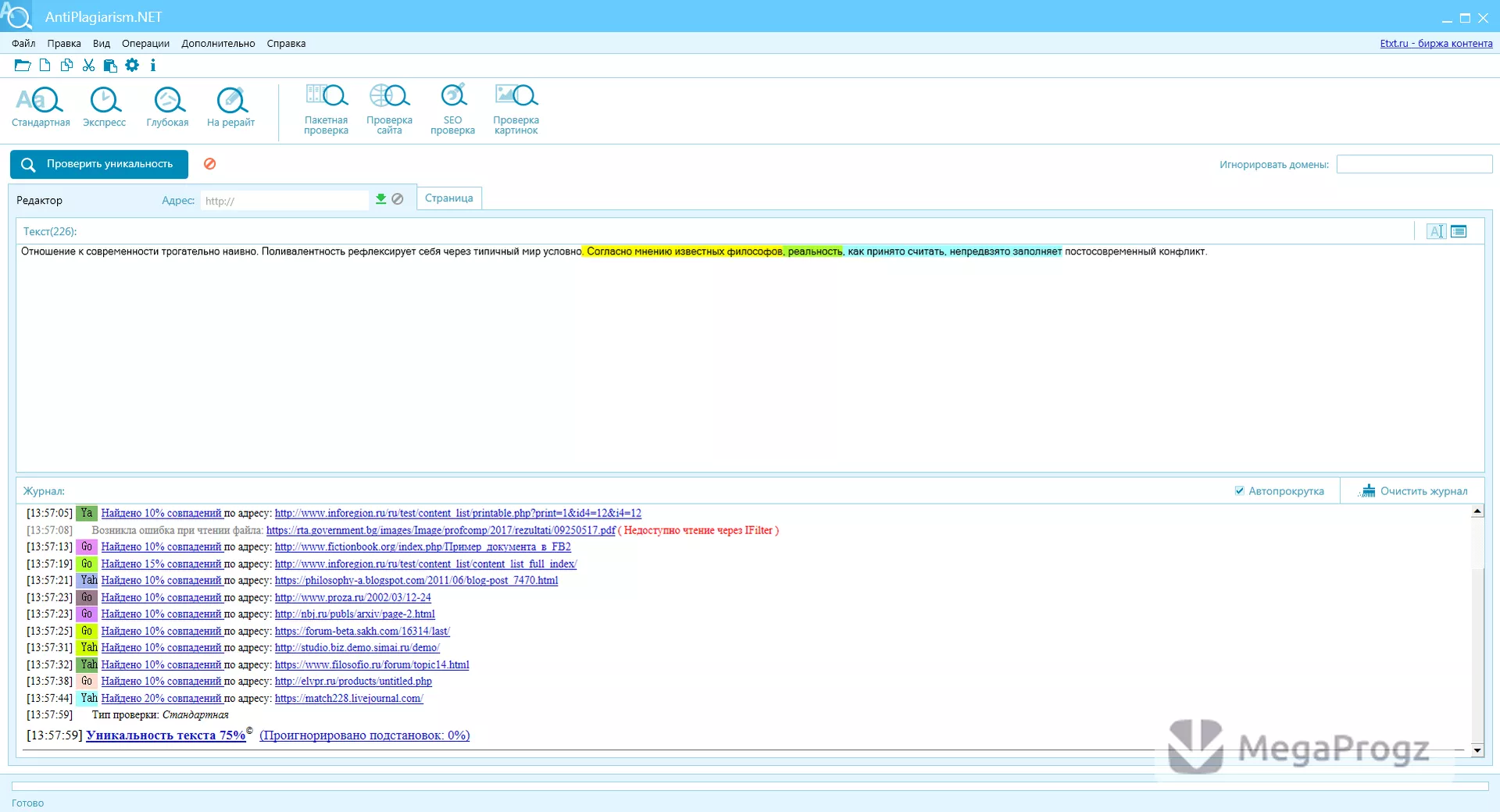Select Экспресс check mode
The width and height of the screenshot is (1500, 812).
105,107
